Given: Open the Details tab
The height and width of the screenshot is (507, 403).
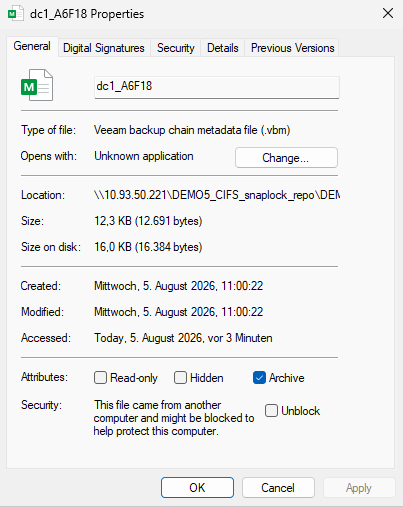Looking at the screenshot, I should [223, 48].
